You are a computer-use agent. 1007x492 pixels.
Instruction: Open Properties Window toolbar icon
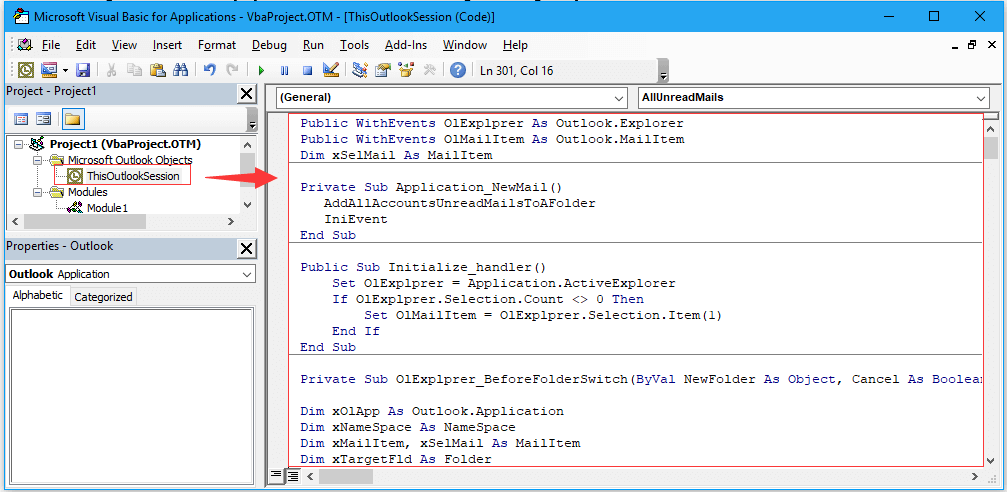pyautogui.click(x=383, y=70)
